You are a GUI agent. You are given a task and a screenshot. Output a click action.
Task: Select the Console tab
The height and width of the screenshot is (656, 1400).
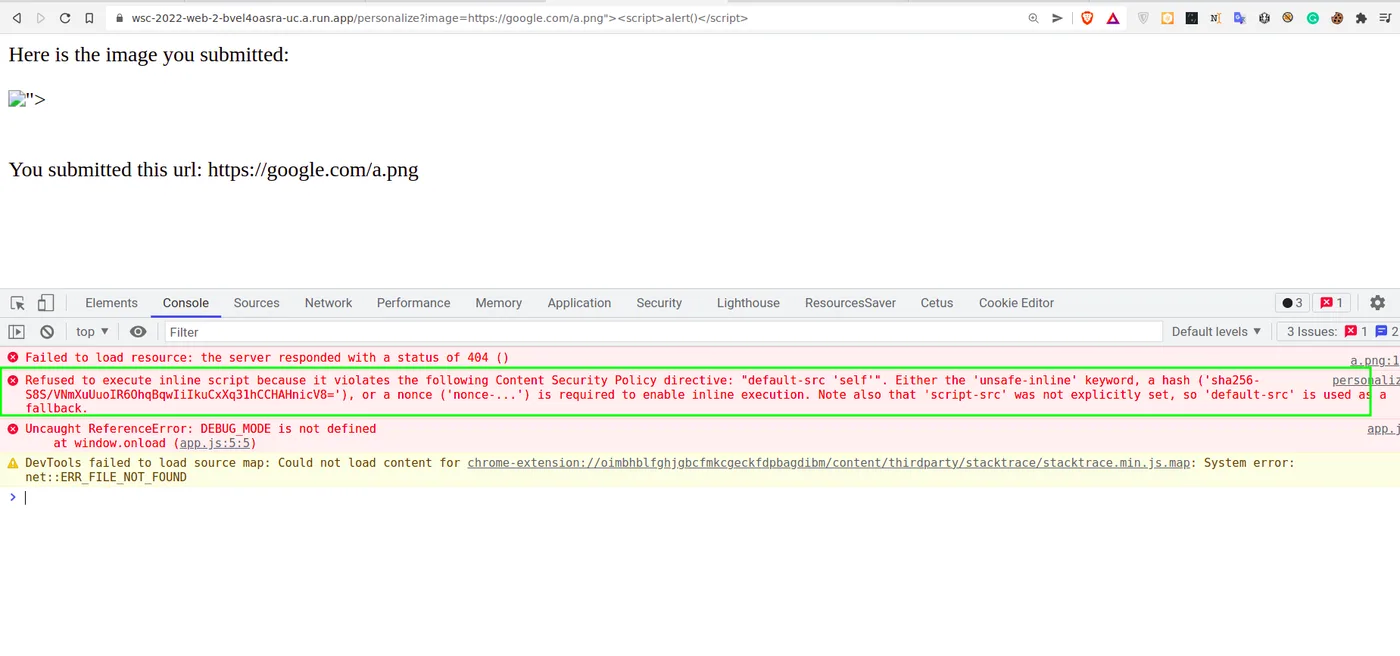click(x=186, y=303)
